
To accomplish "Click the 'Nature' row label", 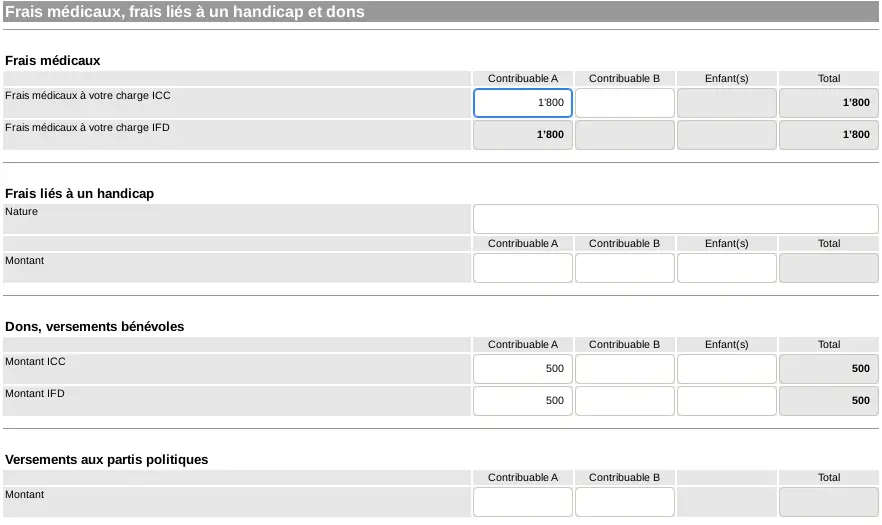I will coord(21,212).
